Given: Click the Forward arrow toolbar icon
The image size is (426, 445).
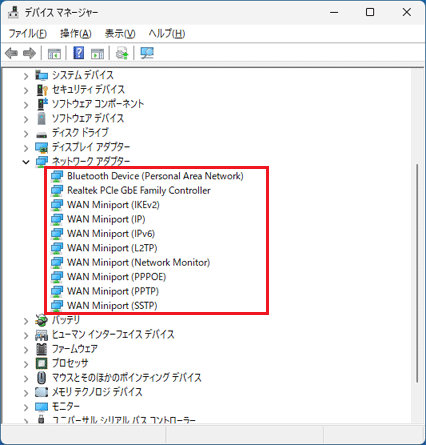Looking at the screenshot, I should (x=29, y=53).
